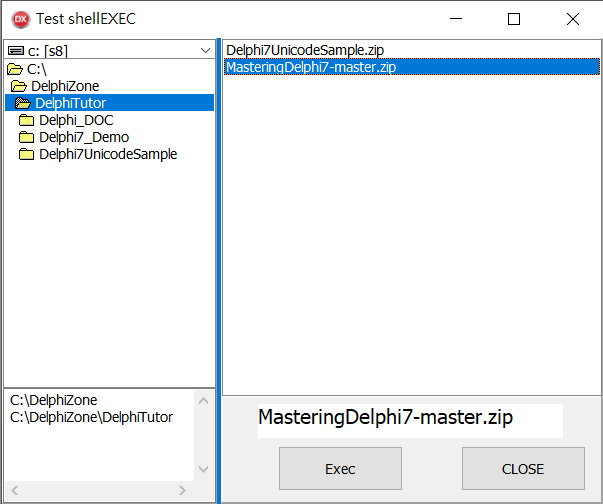The image size is (603, 504).
Task: Click the DX application icon in the title bar
Action: (20, 19)
